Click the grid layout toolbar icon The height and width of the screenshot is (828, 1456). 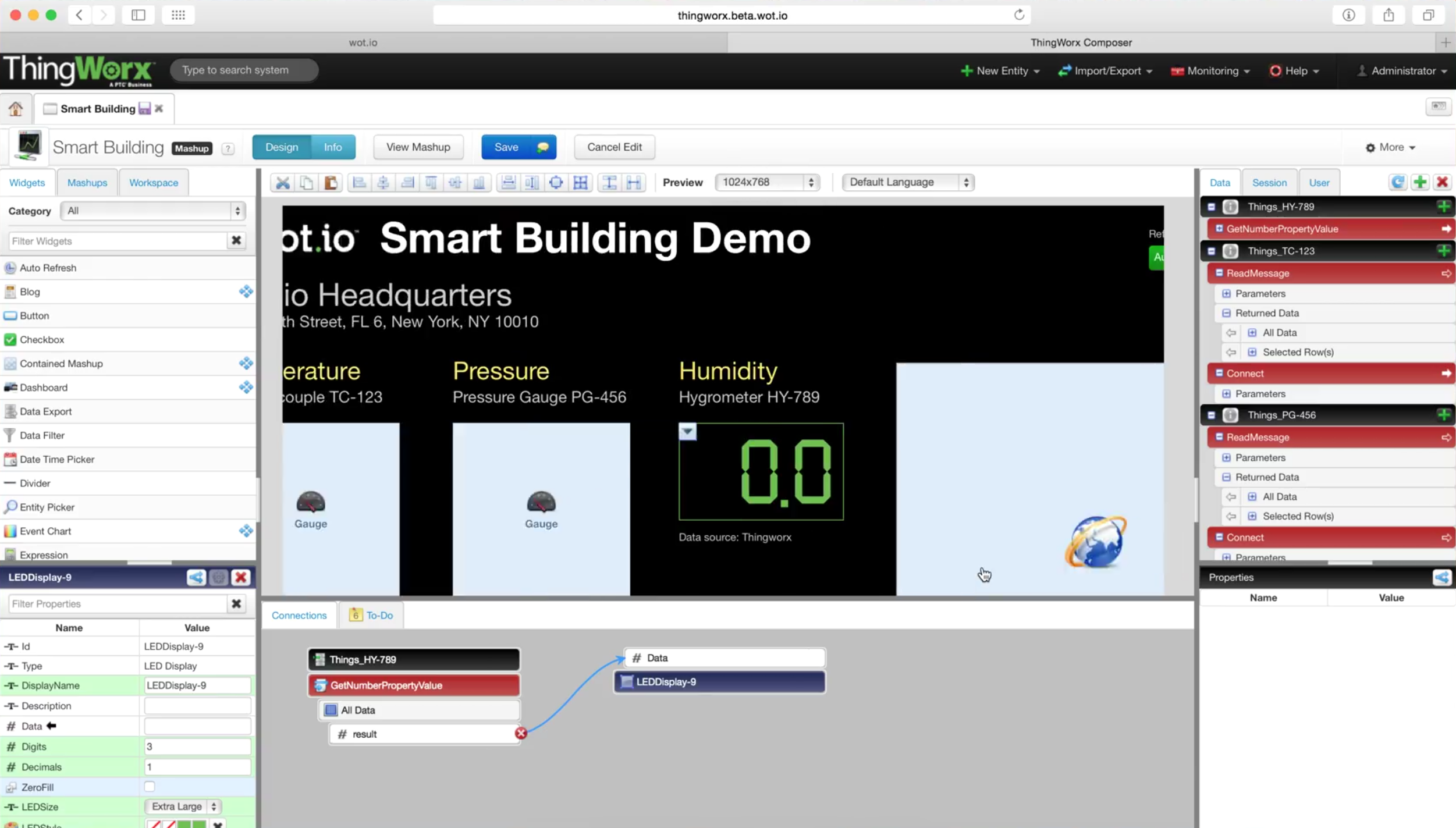click(x=580, y=183)
